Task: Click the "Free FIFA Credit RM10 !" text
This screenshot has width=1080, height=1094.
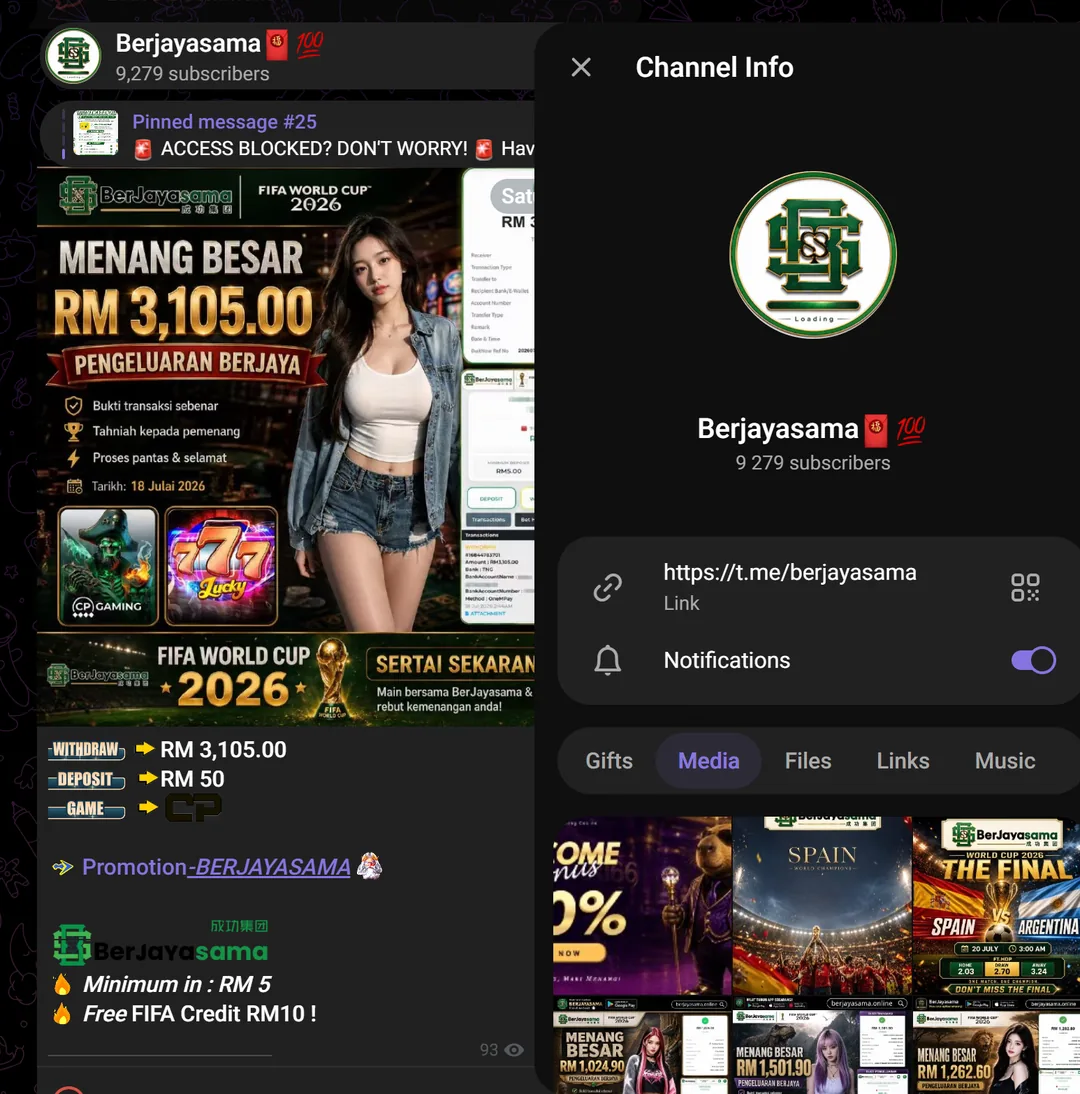Action: point(200,1014)
